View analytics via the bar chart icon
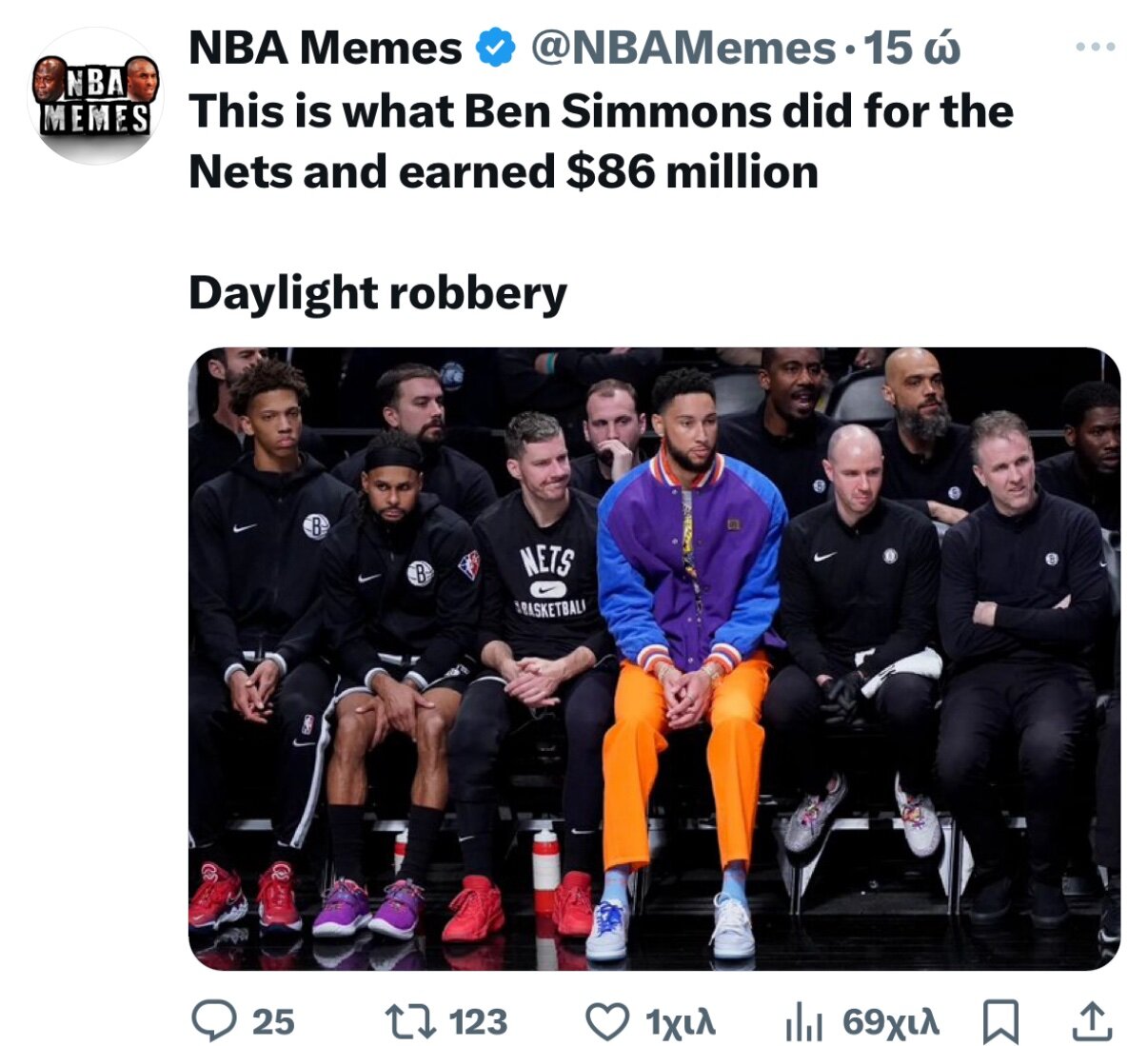 coord(803,1023)
